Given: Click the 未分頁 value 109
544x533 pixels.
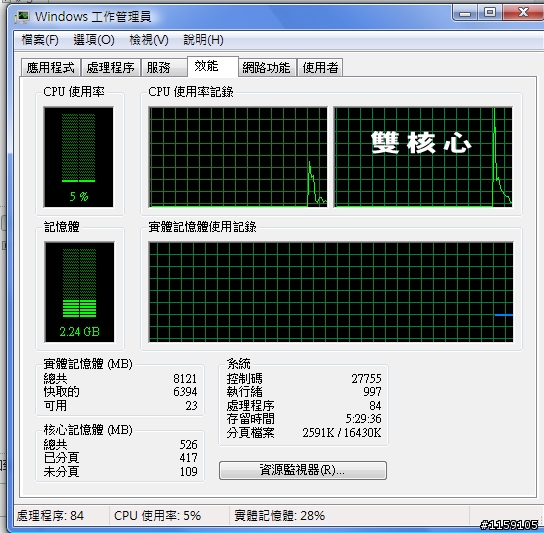Looking at the screenshot, I should [x=188, y=471].
